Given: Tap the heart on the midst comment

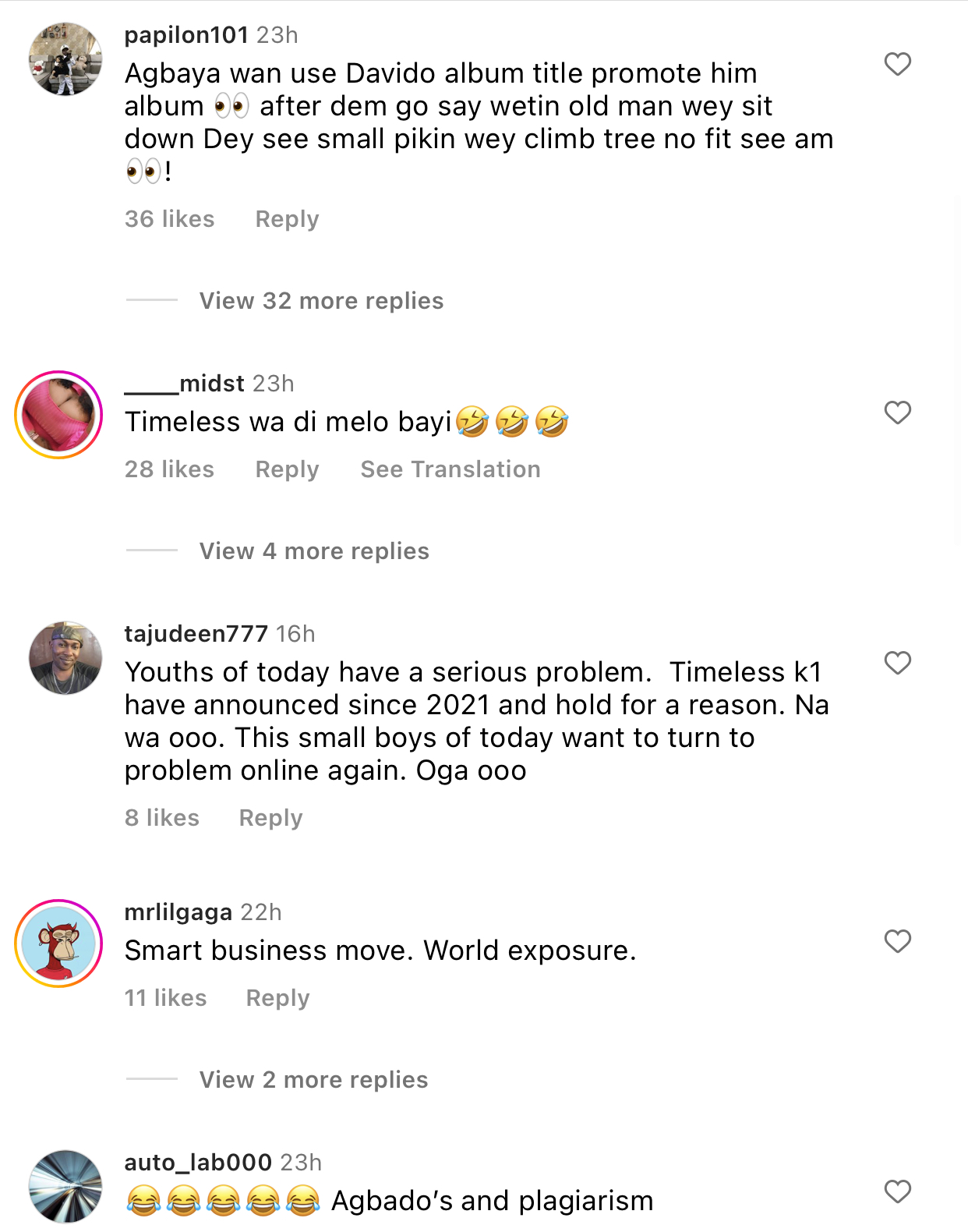Looking at the screenshot, I should pyautogui.click(x=897, y=412).
